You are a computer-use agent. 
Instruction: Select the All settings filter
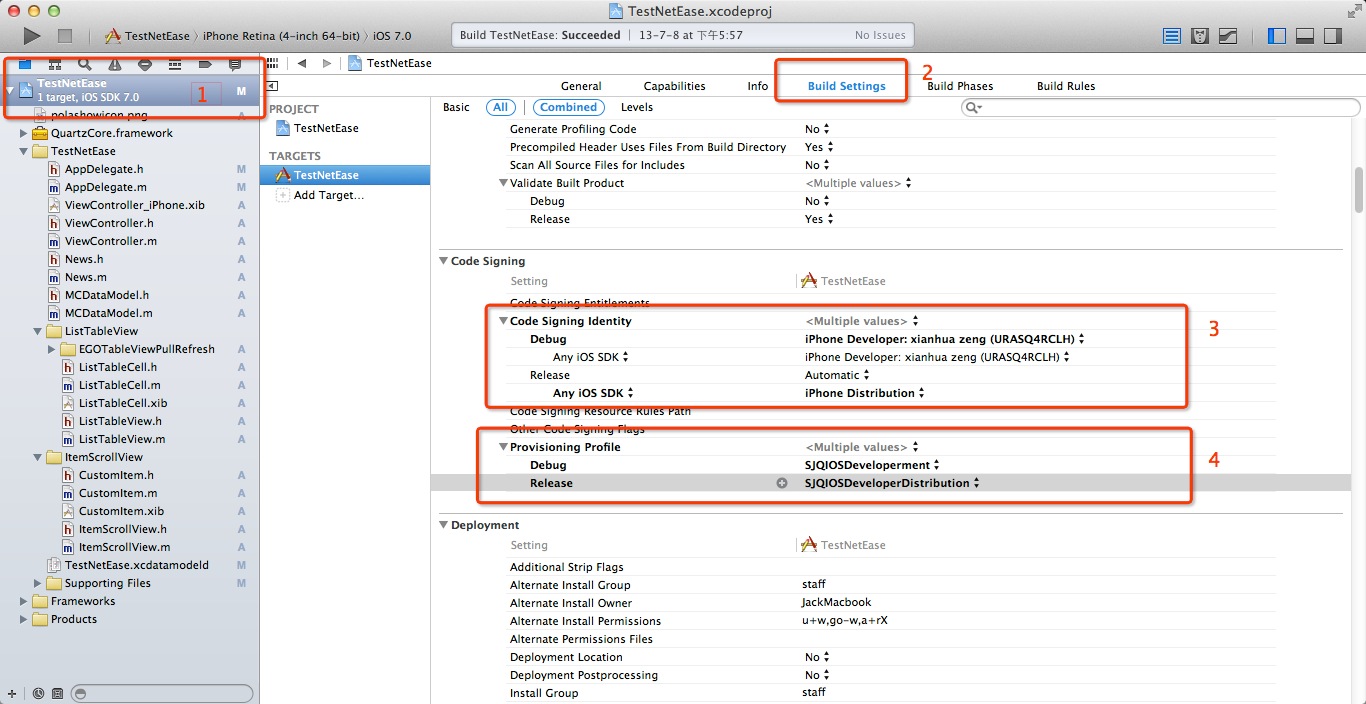point(500,107)
